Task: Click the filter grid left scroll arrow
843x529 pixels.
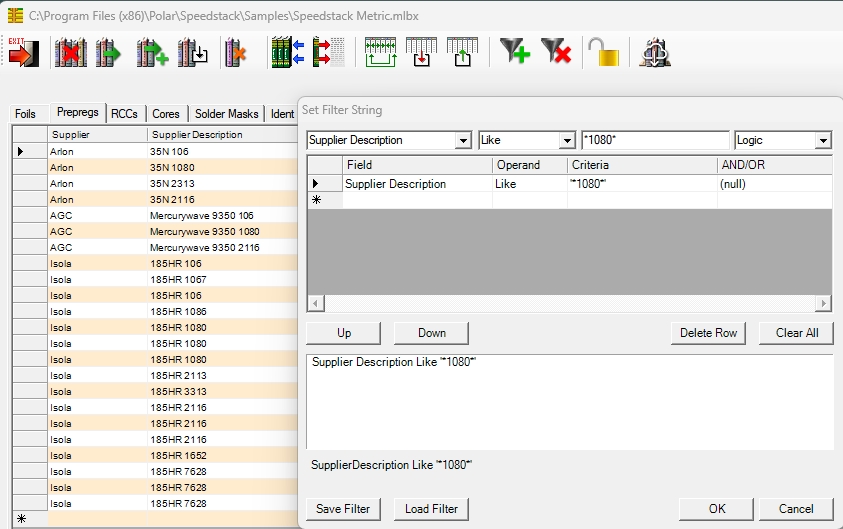Action: 316,303
